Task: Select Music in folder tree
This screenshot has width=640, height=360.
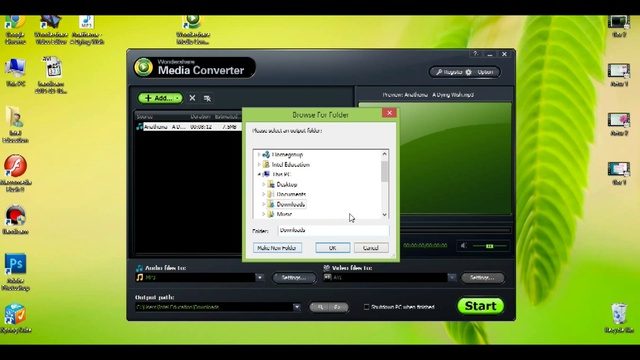Action: (x=284, y=214)
